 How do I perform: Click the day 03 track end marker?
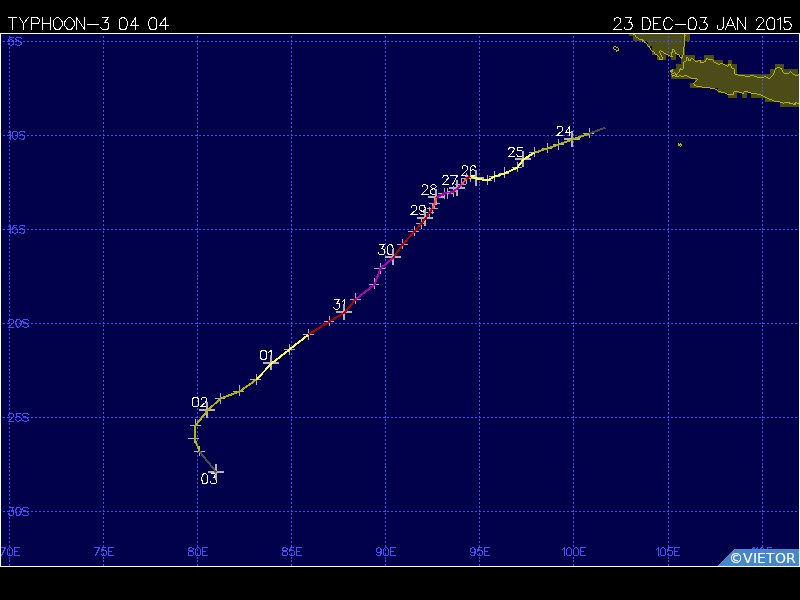coord(216,471)
